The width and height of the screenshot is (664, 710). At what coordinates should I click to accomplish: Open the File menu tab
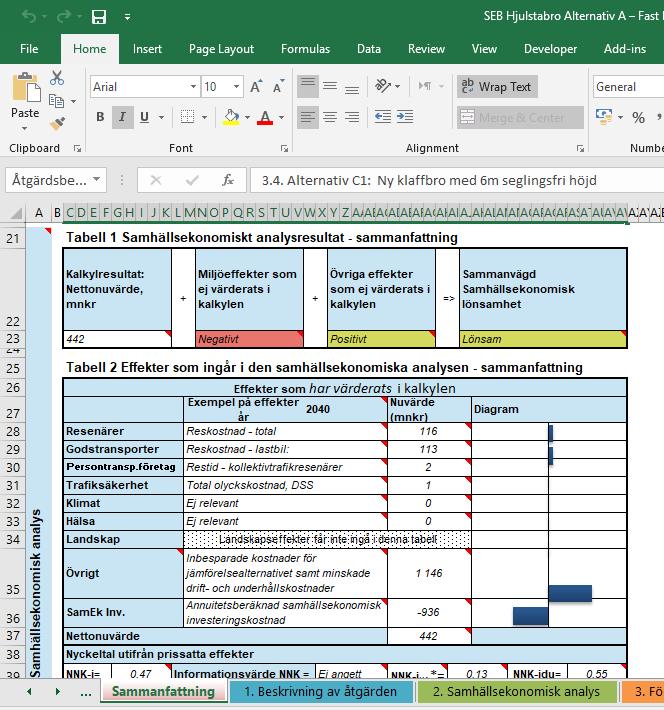pos(29,49)
